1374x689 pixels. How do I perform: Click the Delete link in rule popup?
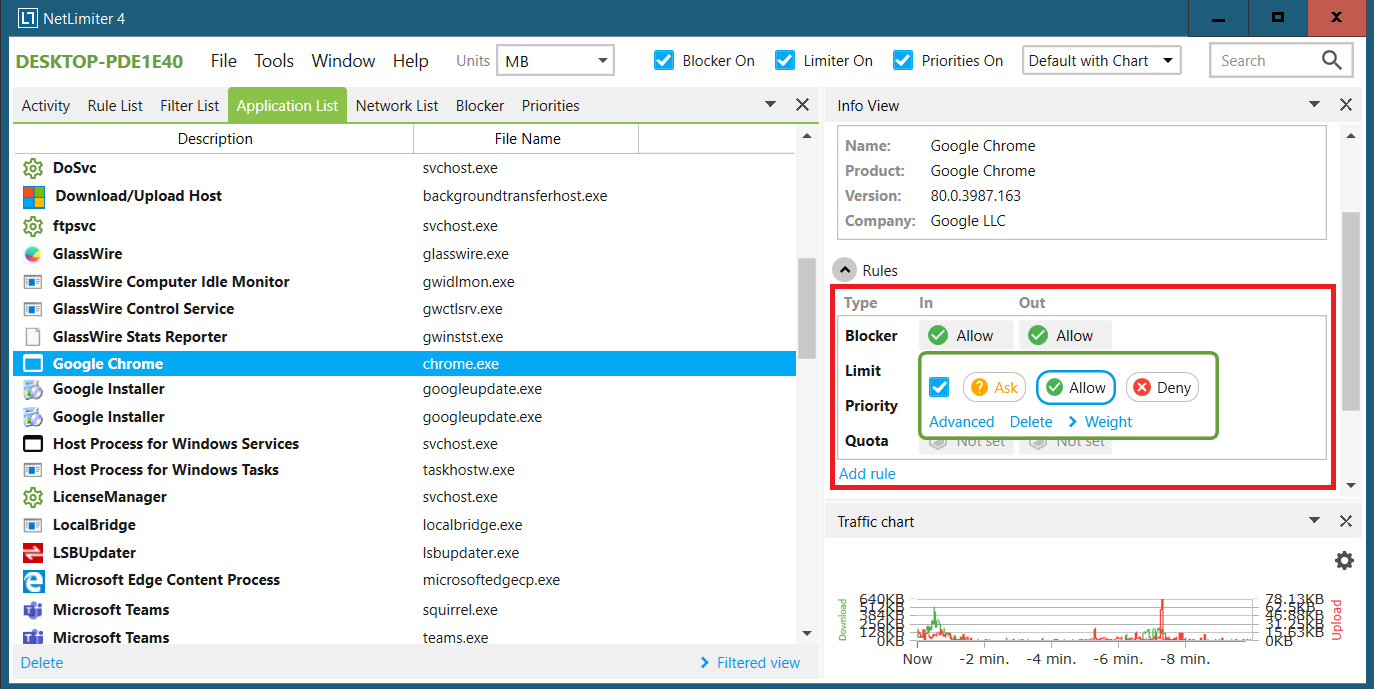tap(1031, 422)
